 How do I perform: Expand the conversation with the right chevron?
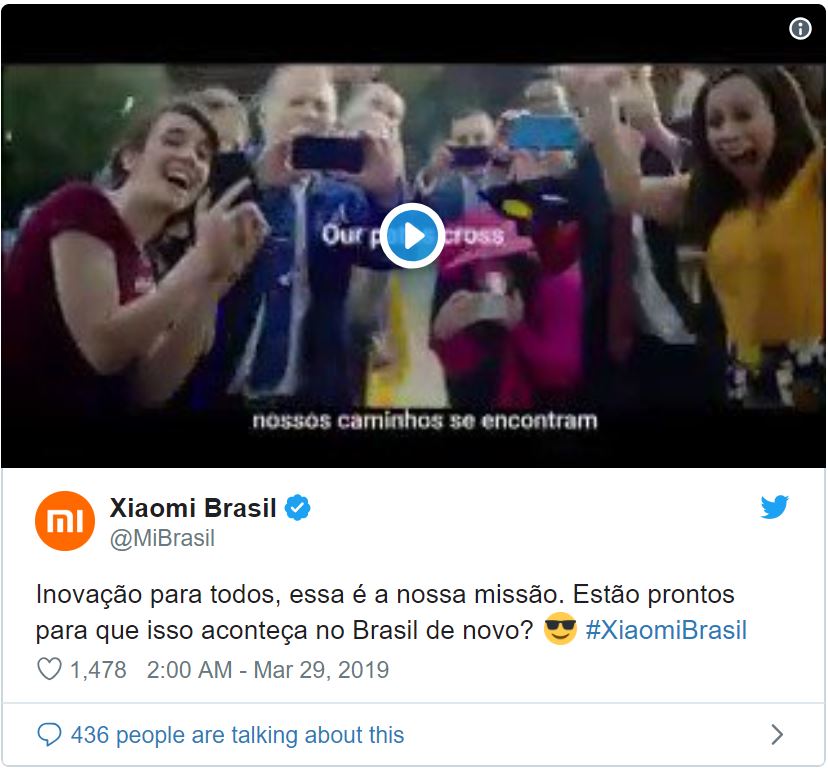tap(776, 735)
